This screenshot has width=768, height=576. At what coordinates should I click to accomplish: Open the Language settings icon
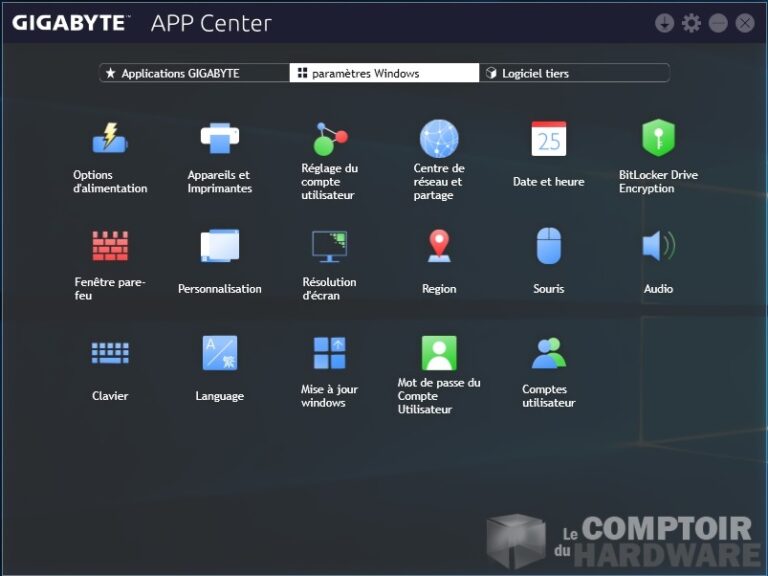(220, 353)
